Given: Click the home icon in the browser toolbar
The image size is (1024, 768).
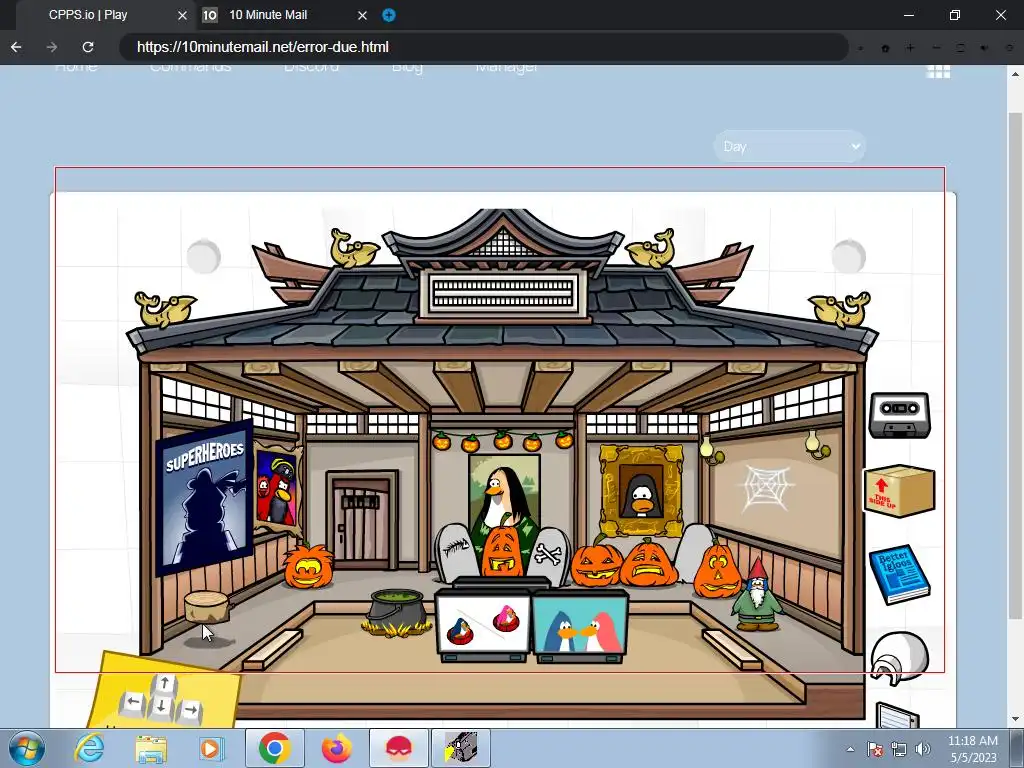Looking at the screenshot, I should click(x=885, y=48).
